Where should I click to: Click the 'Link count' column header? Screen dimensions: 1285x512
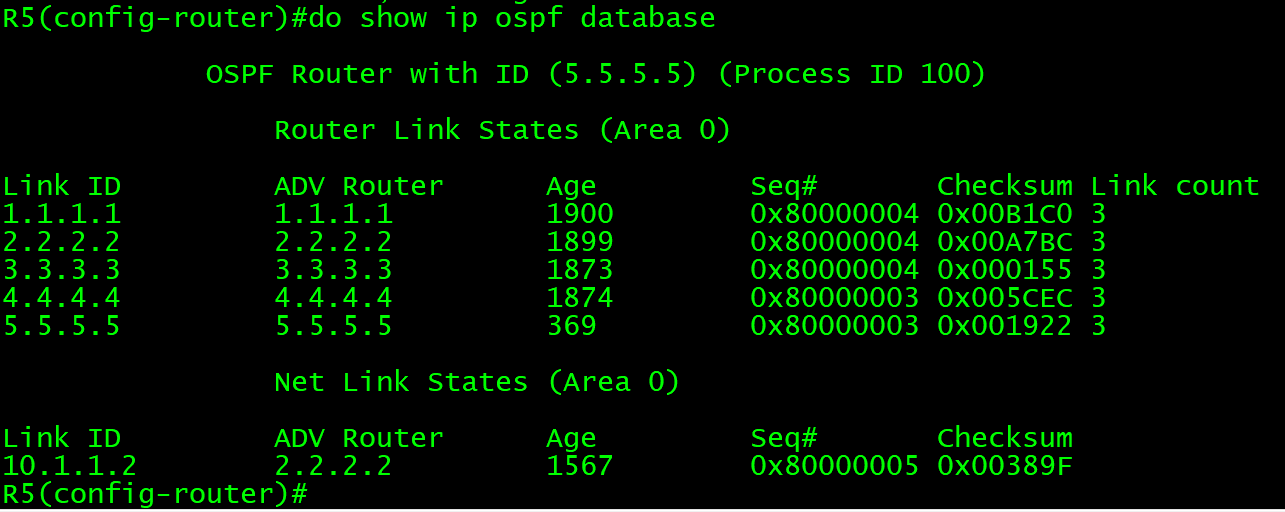(1174, 186)
